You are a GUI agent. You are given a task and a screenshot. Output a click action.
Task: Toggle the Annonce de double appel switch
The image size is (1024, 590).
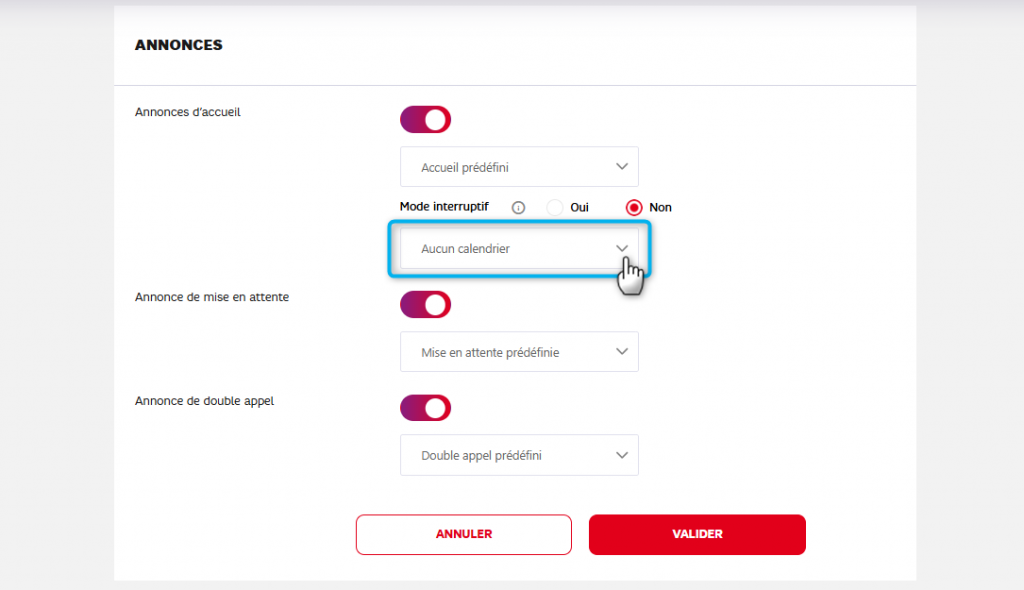426,408
